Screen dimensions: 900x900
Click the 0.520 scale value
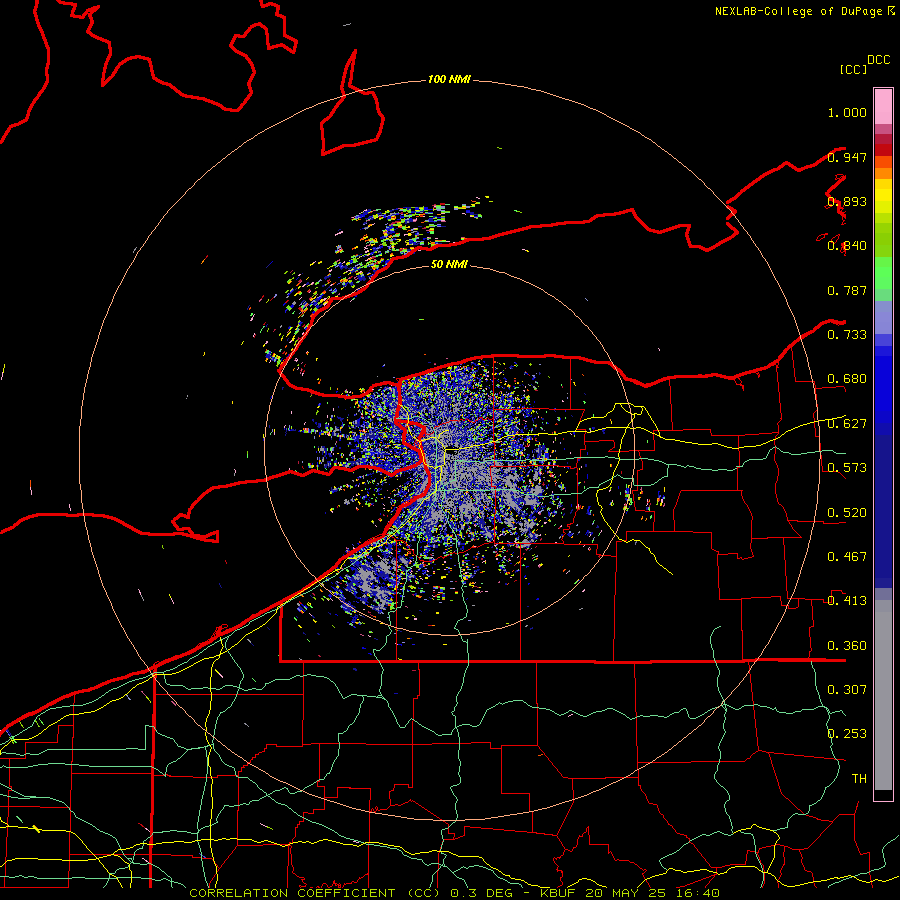point(847,513)
